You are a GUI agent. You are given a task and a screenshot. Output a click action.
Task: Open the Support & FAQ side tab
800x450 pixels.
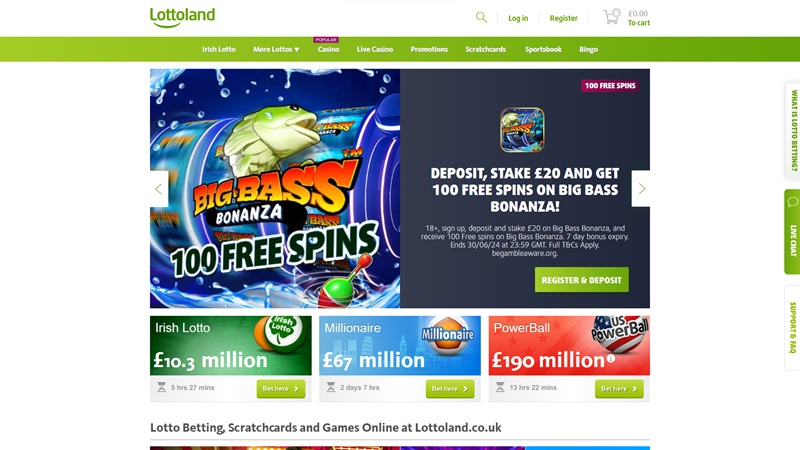(x=792, y=328)
